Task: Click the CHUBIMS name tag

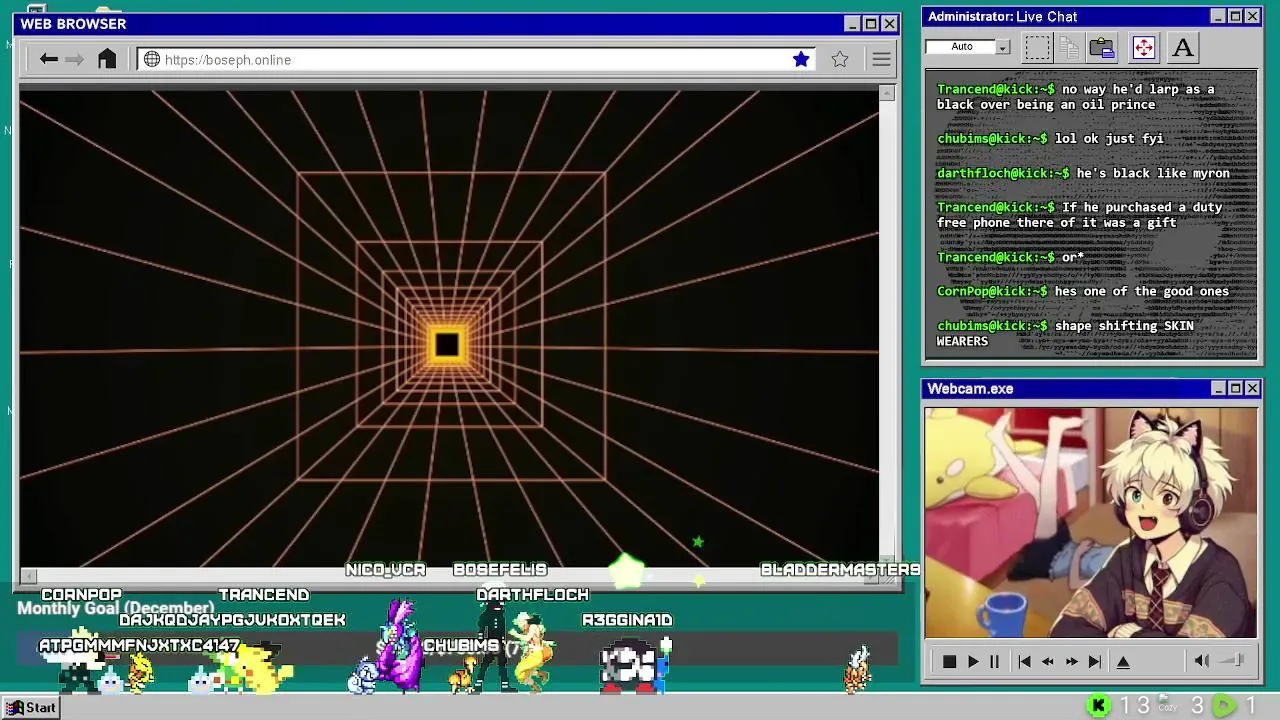Action: point(461,646)
